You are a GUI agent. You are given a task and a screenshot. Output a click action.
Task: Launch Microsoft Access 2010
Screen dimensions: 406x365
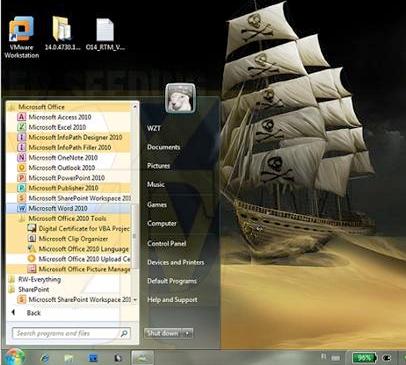(60, 117)
